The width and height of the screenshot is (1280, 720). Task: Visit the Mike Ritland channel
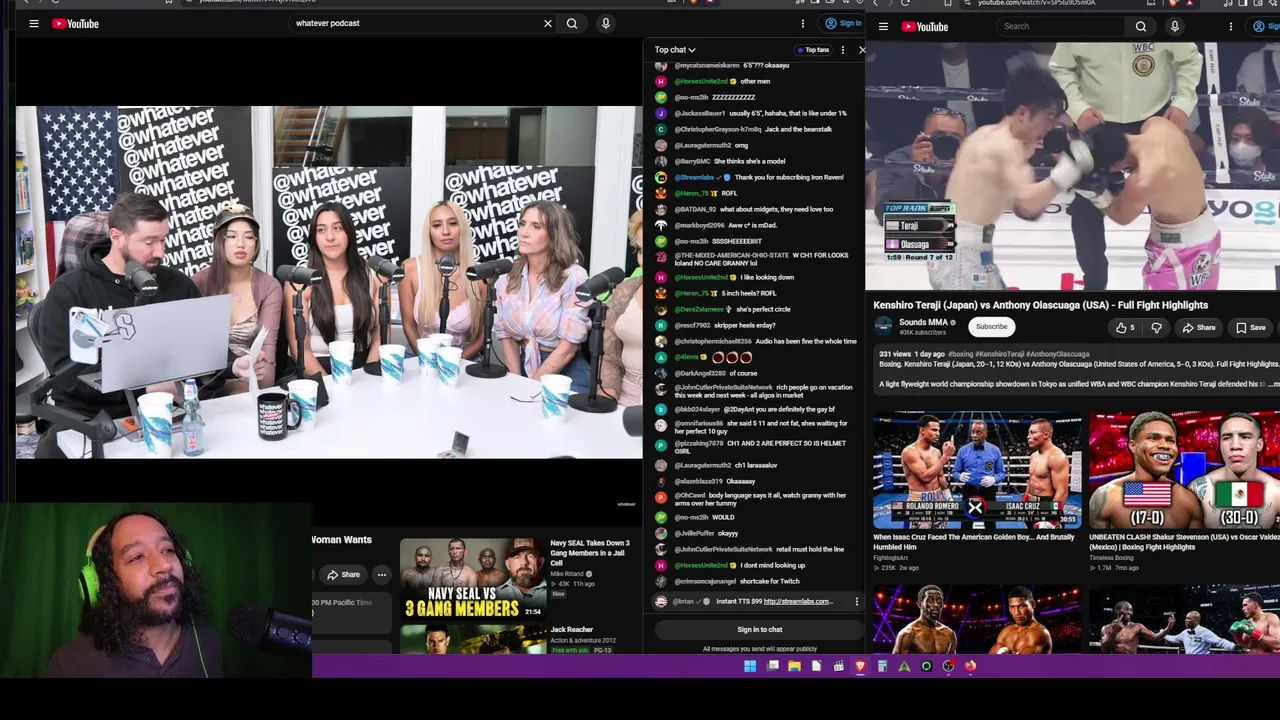[568, 574]
